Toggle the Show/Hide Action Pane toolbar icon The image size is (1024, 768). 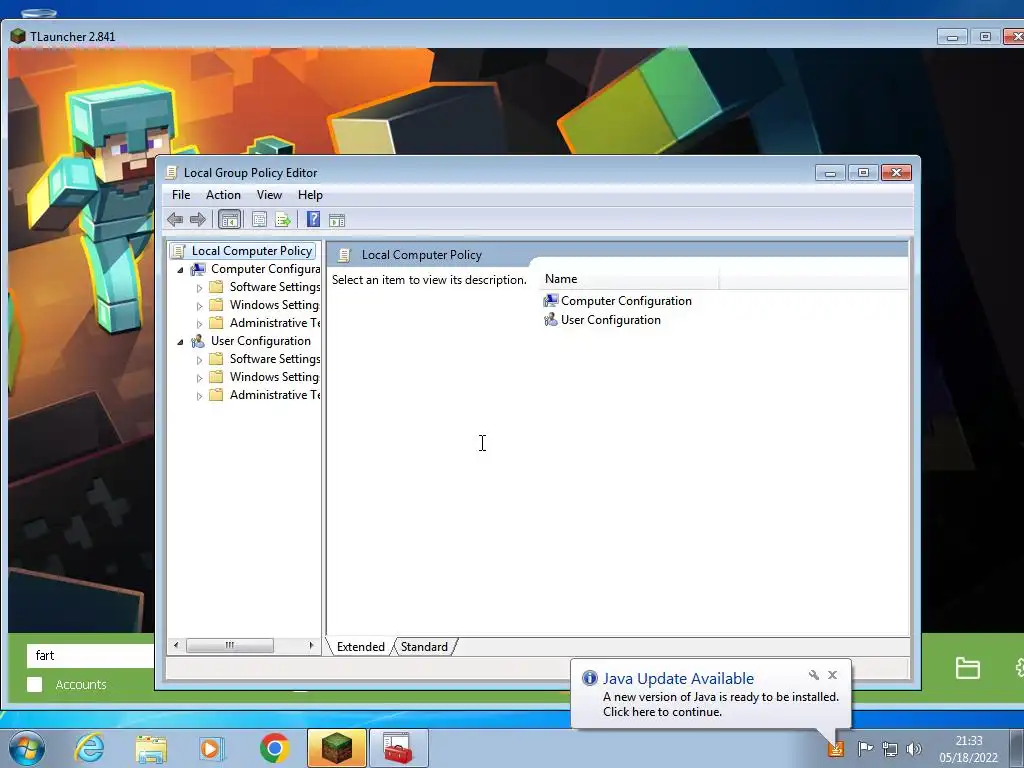point(337,220)
